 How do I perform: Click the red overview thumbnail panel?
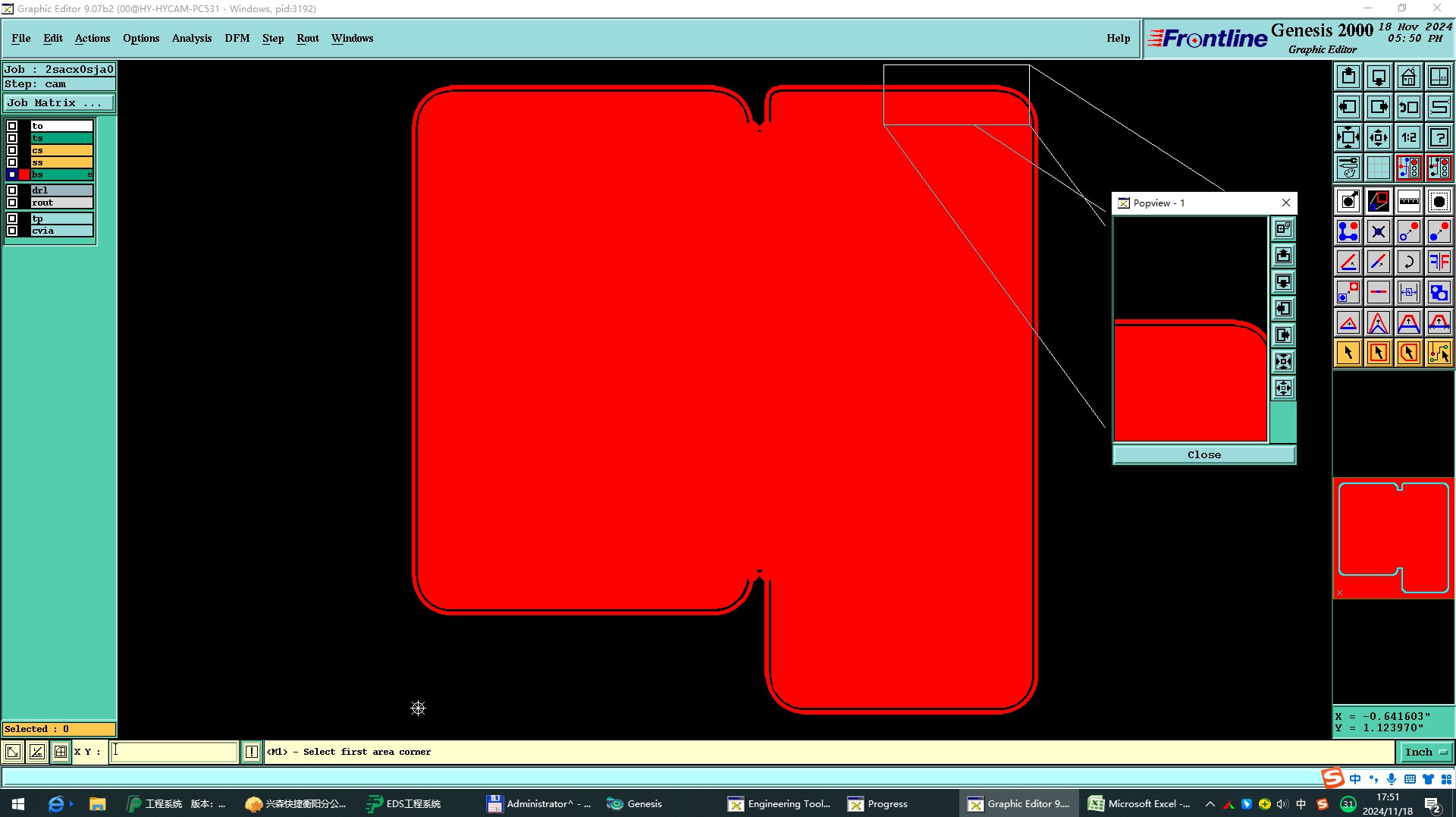(x=1394, y=538)
